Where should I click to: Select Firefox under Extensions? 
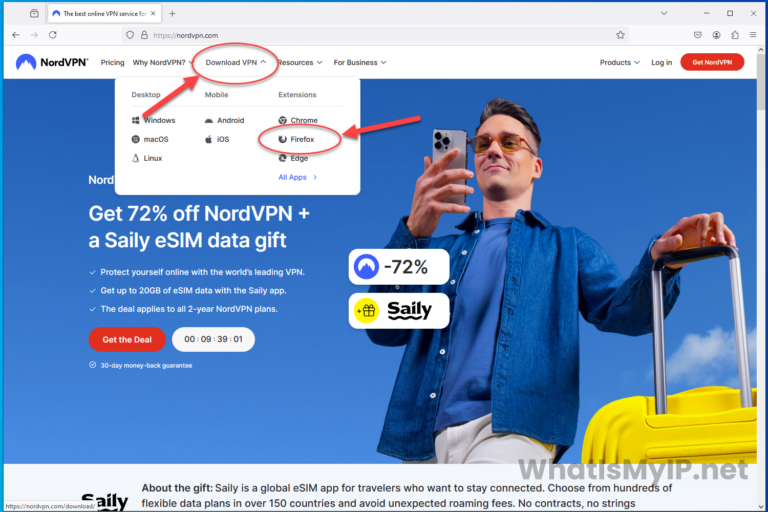click(296, 139)
